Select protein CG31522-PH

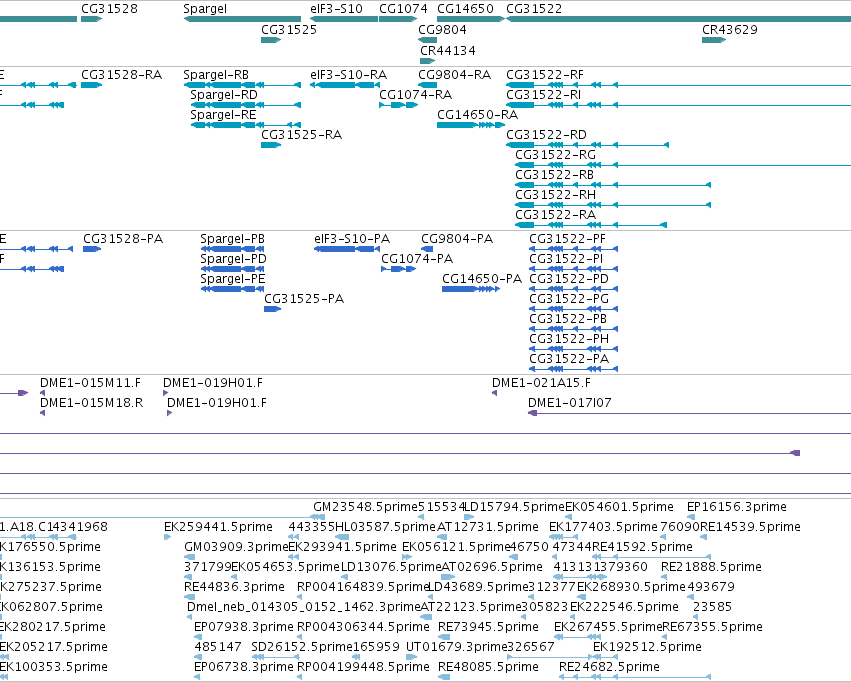(574, 349)
